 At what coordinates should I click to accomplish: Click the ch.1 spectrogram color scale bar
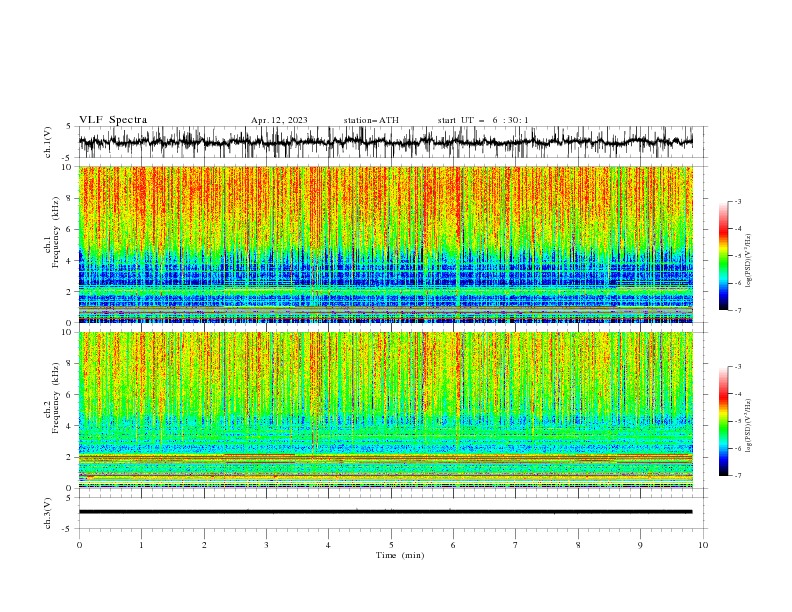click(724, 256)
